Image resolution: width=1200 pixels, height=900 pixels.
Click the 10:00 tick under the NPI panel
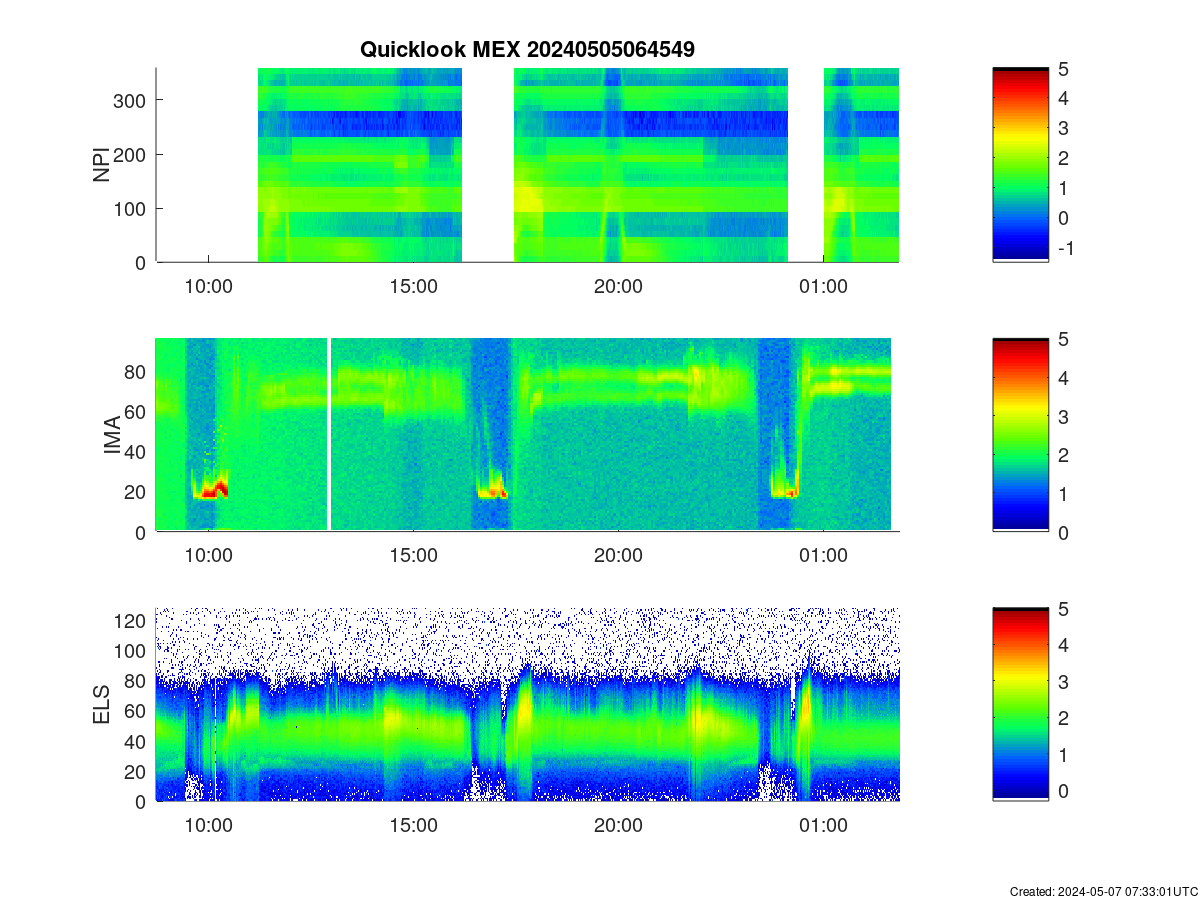208,286
